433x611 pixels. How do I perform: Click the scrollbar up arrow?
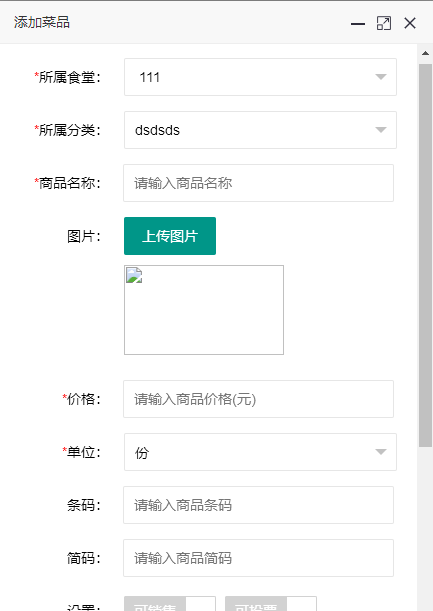[425, 53]
